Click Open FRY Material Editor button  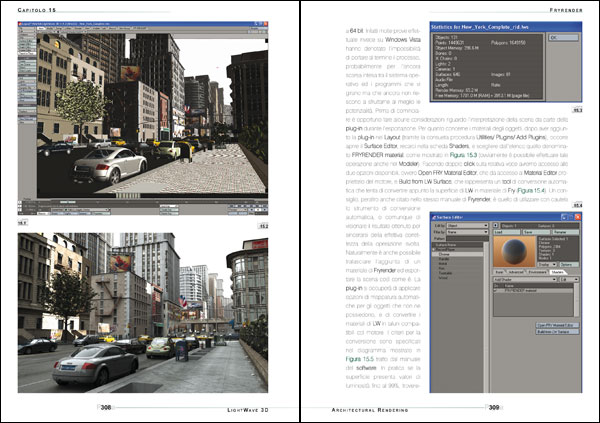tap(558, 325)
